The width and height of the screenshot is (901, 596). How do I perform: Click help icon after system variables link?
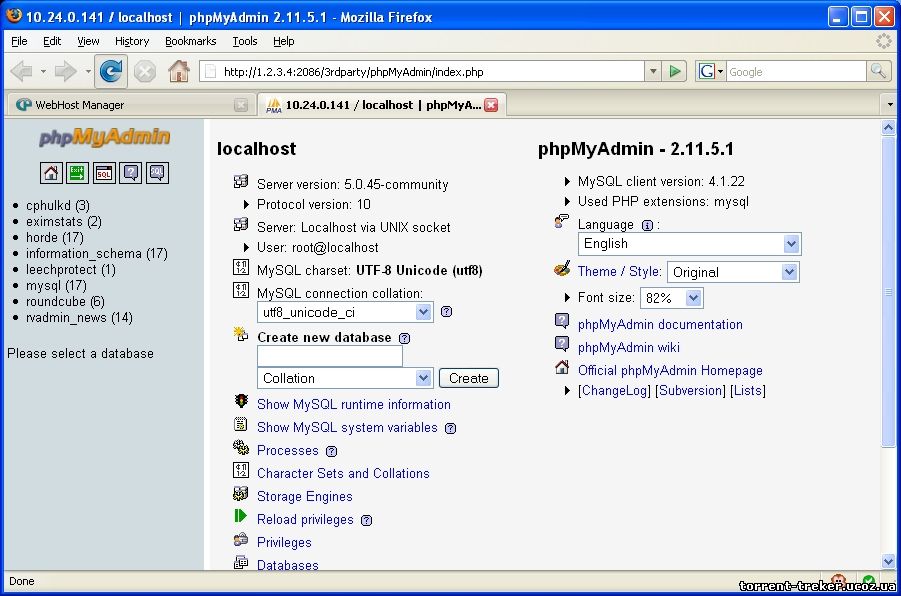450,428
